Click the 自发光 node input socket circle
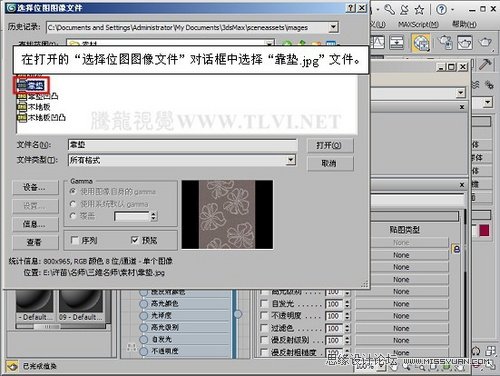The height and width of the screenshot is (376, 500). click(144, 339)
